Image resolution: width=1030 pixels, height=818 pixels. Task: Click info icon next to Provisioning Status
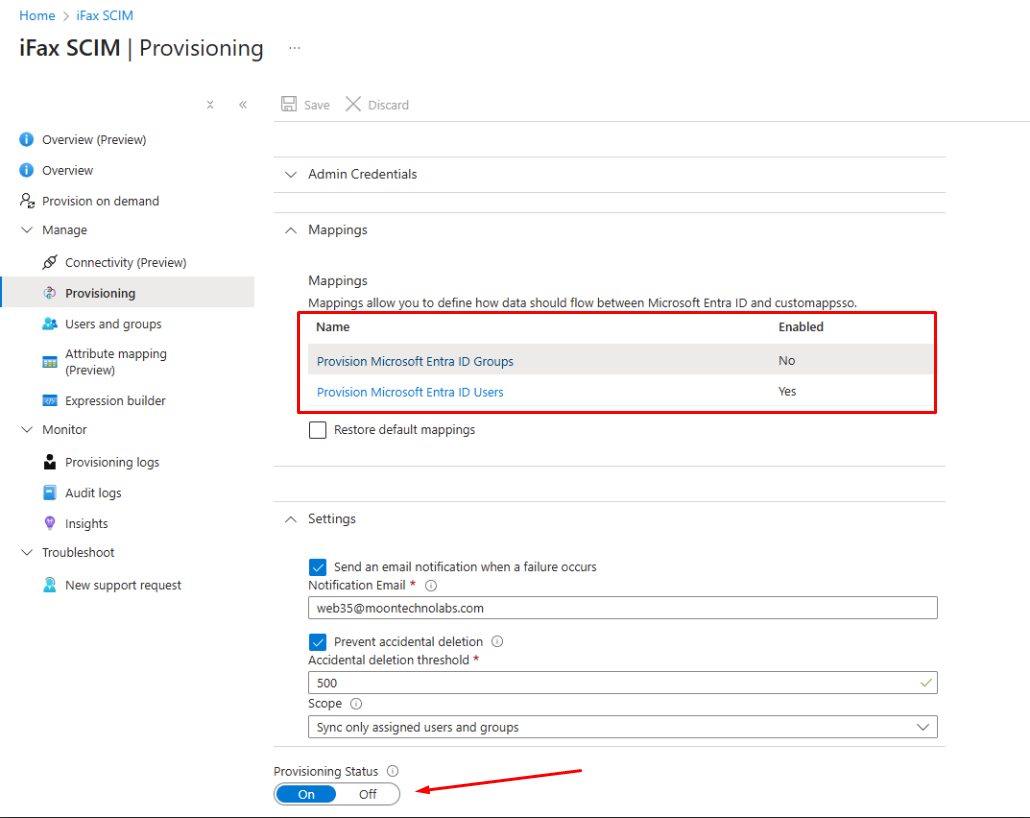coord(393,771)
